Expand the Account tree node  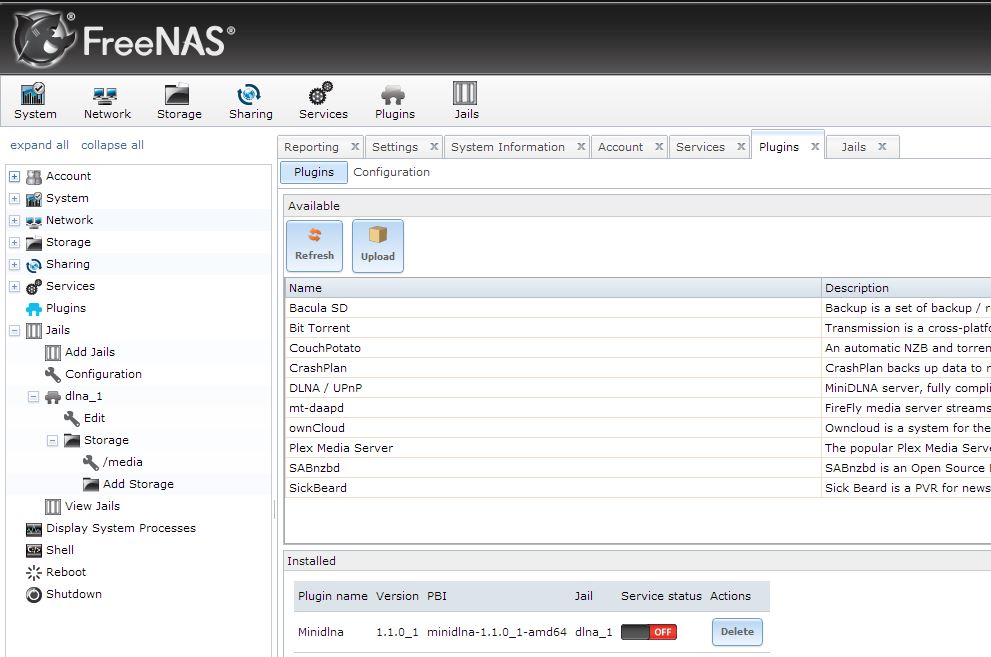[x=15, y=176]
